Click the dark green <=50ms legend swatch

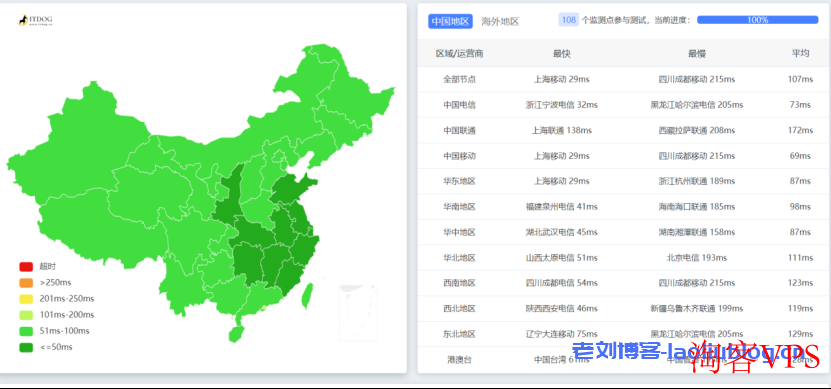(26, 348)
